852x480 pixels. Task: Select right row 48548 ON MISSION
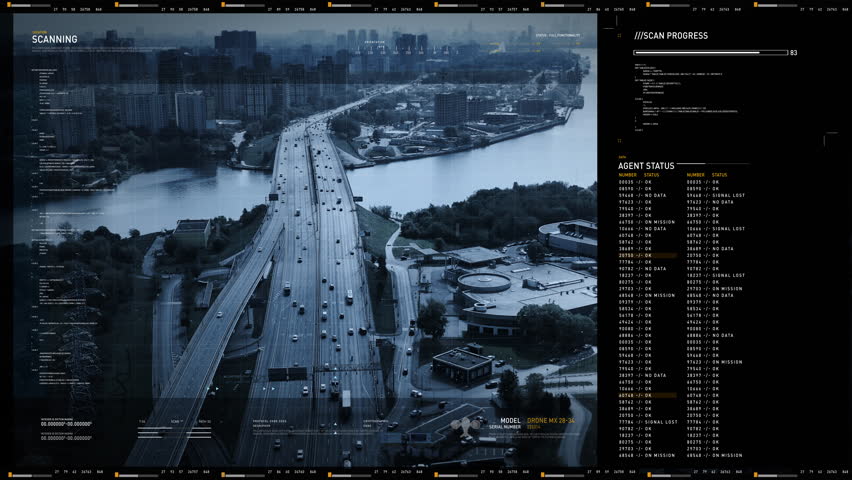point(715,455)
